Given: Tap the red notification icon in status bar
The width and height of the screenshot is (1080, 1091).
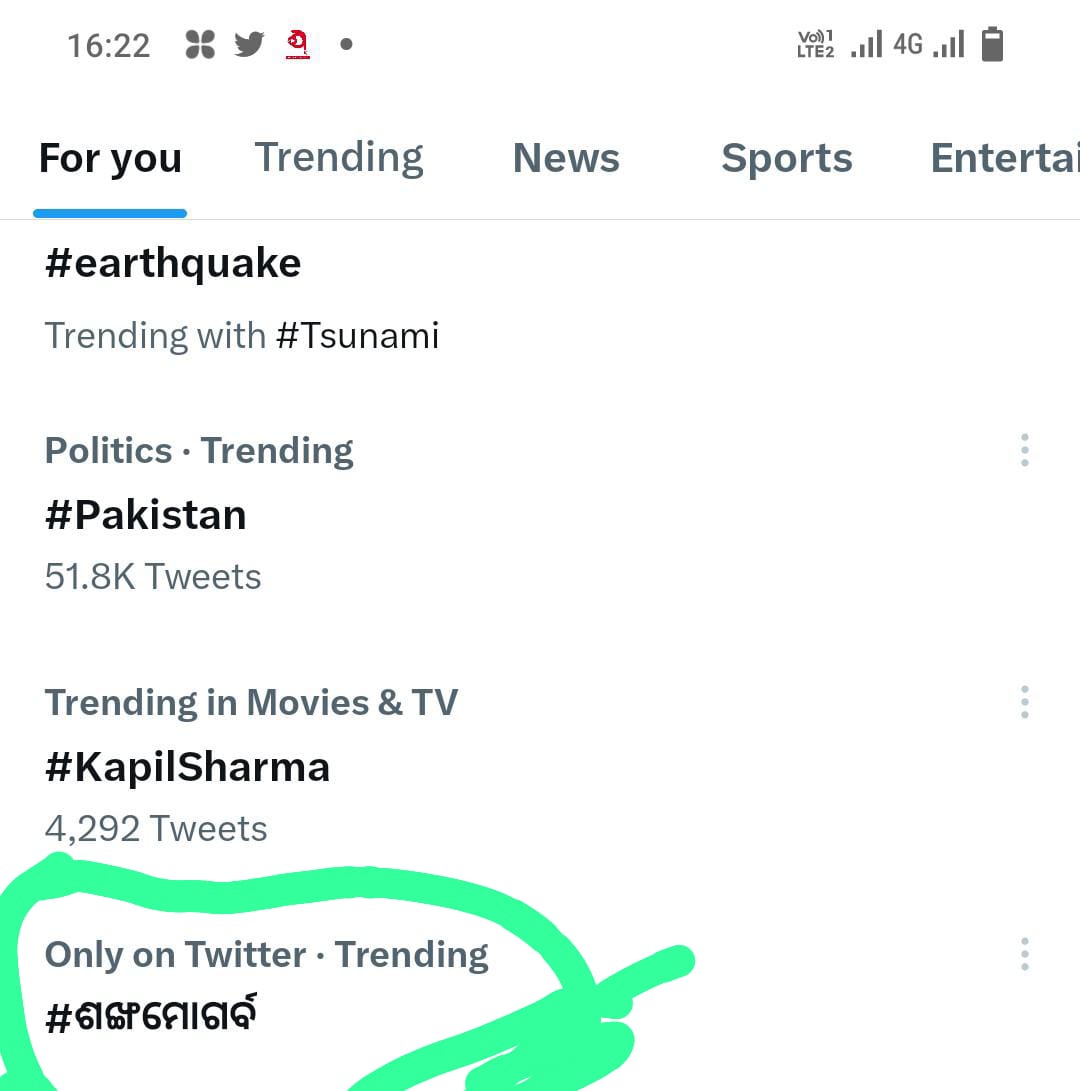Looking at the screenshot, I should (298, 45).
